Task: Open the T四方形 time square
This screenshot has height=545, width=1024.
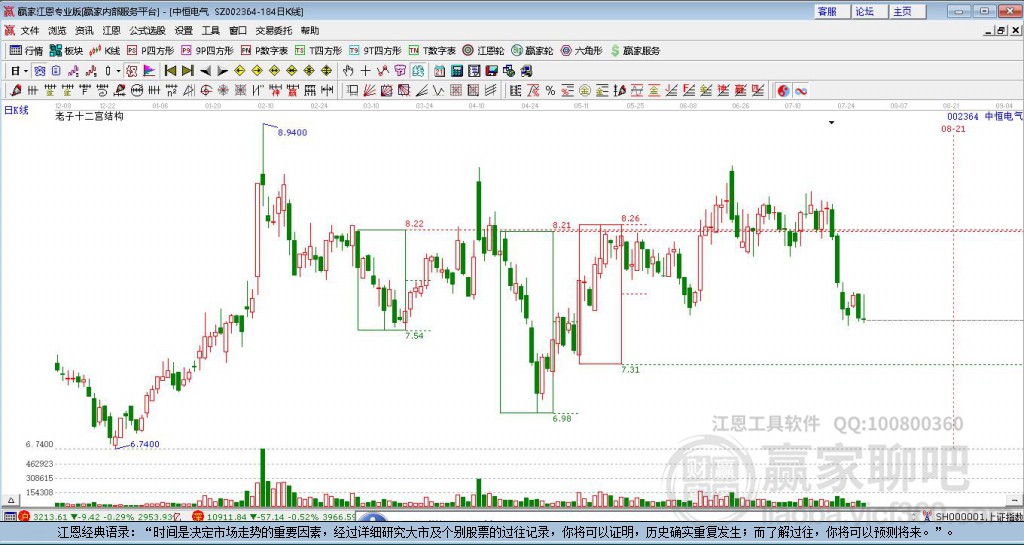Action: click(x=319, y=50)
